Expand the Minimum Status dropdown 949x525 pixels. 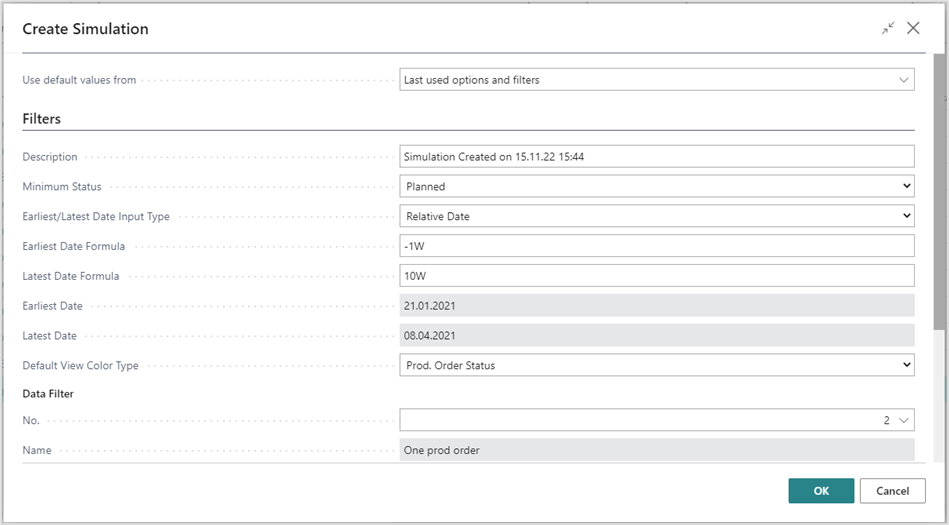click(x=657, y=186)
